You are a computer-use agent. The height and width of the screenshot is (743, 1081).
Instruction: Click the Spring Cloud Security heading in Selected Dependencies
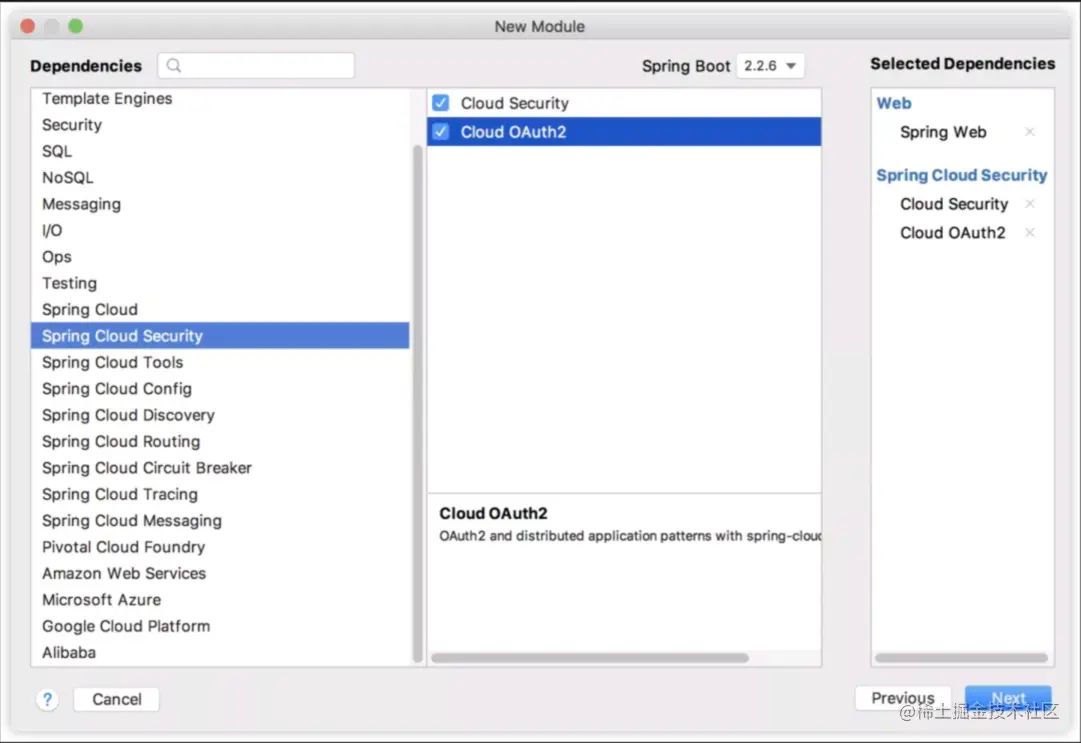tap(962, 175)
